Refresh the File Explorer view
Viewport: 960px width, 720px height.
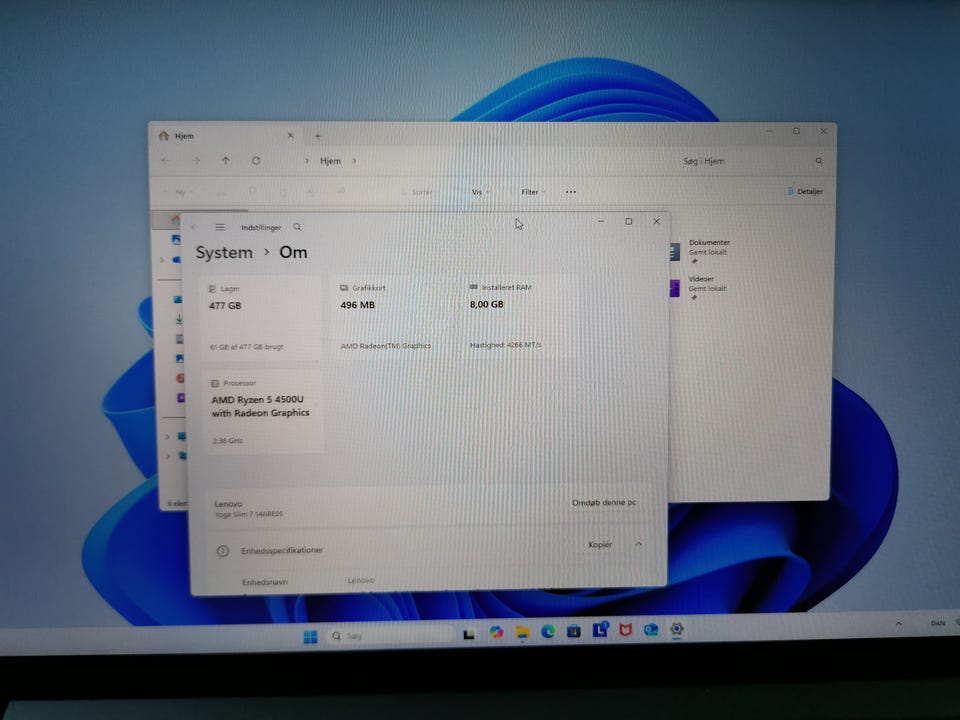(256, 160)
